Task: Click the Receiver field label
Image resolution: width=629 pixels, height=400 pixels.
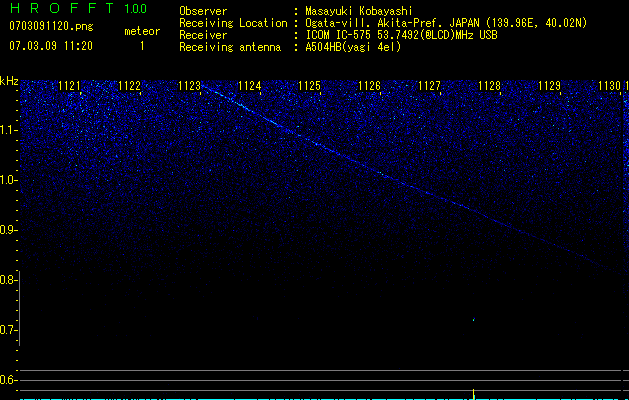Action: tap(203, 35)
